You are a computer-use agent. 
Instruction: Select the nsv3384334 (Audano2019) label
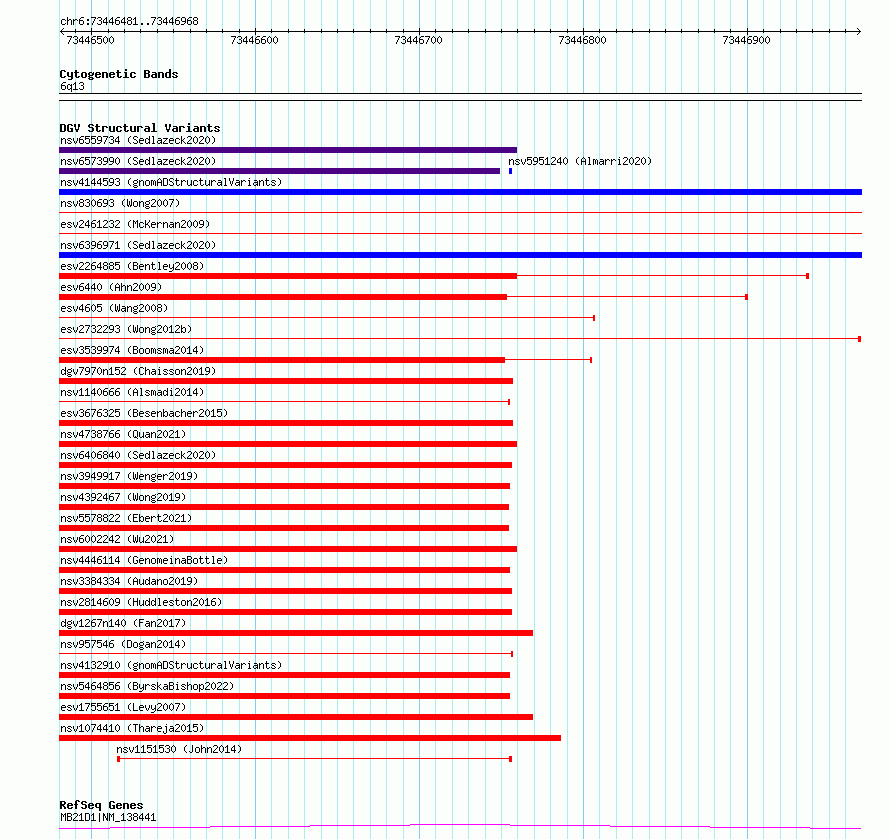[x=129, y=581]
